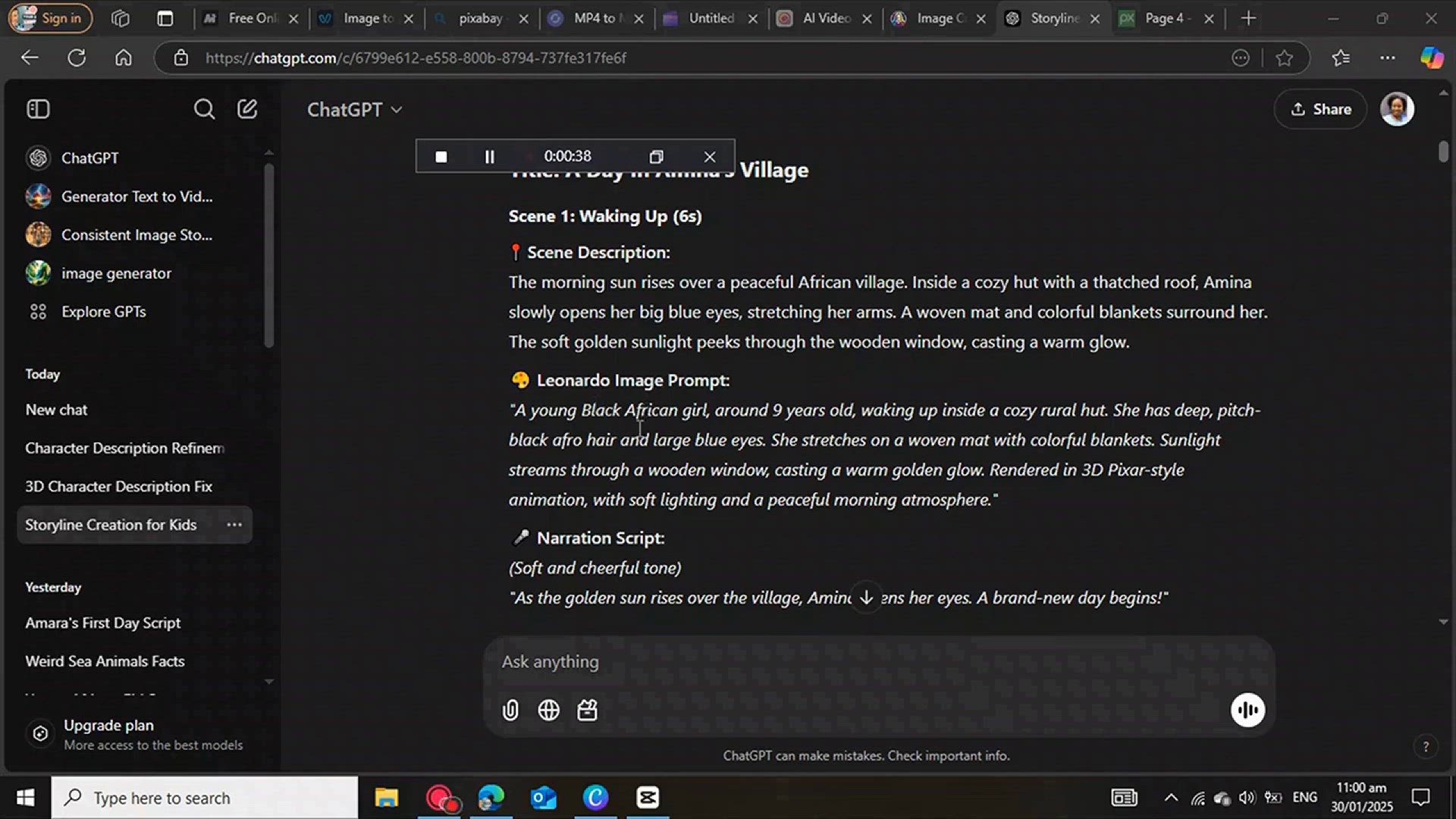Open the tools icon beside globe

coord(588,711)
